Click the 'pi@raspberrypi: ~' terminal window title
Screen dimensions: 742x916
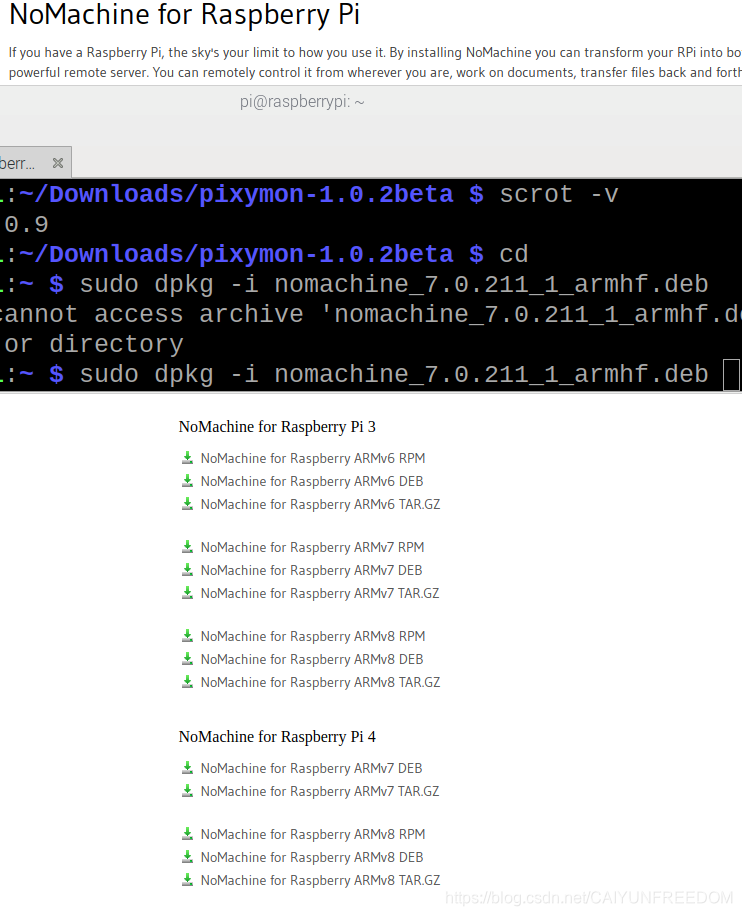[x=302, y=102]
